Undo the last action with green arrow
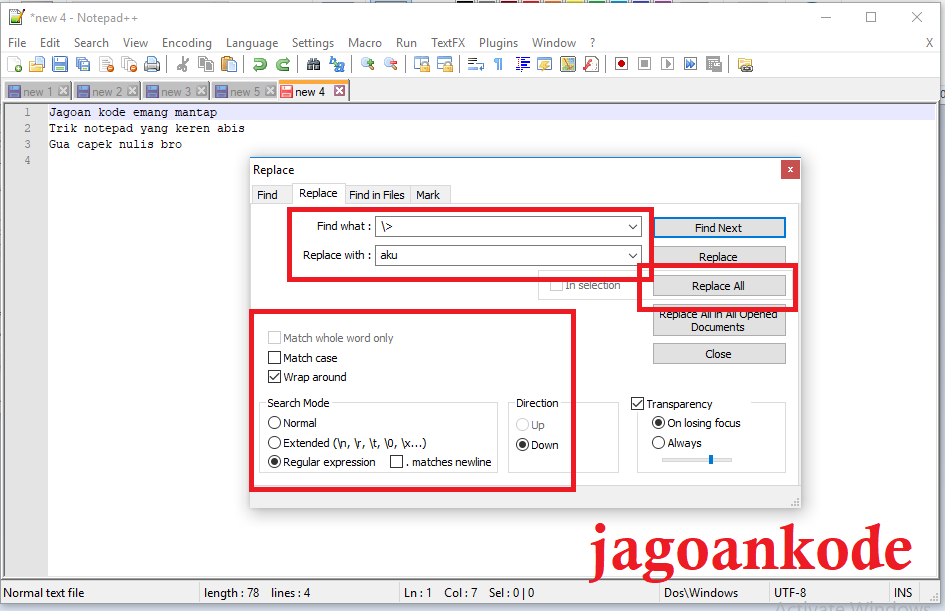 pos(259,64)
